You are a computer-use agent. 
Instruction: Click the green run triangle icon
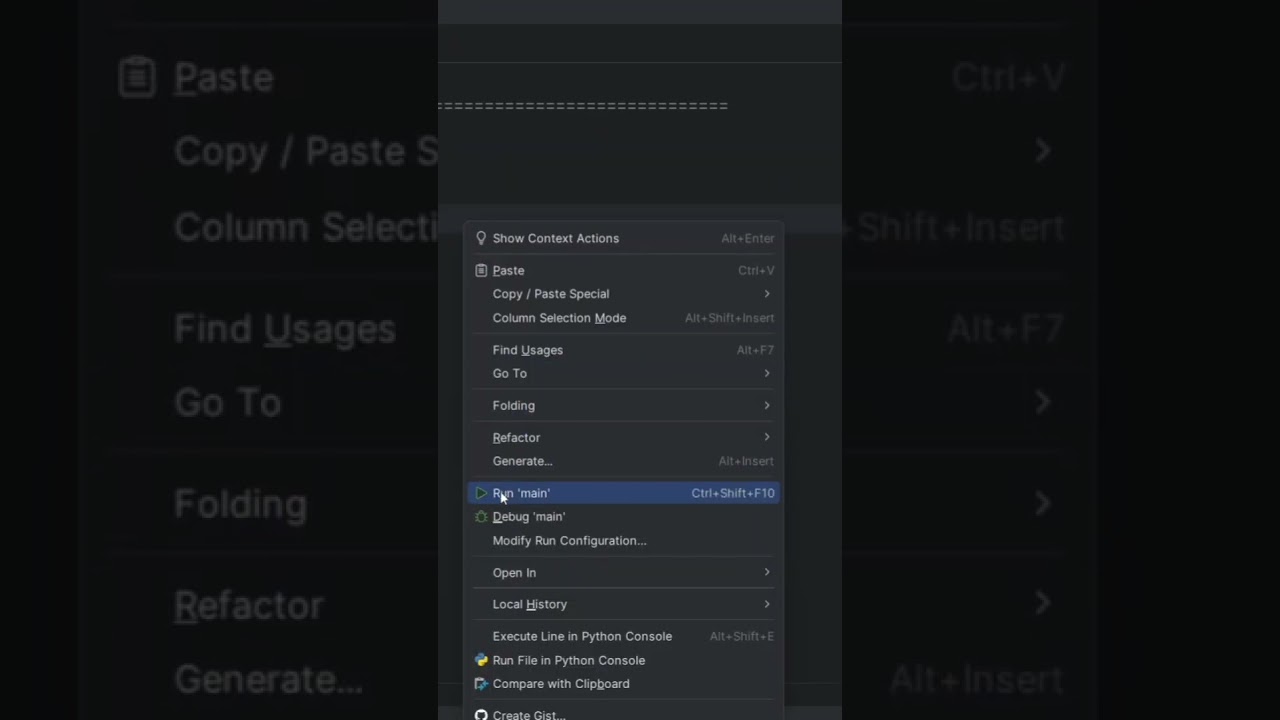481,493
